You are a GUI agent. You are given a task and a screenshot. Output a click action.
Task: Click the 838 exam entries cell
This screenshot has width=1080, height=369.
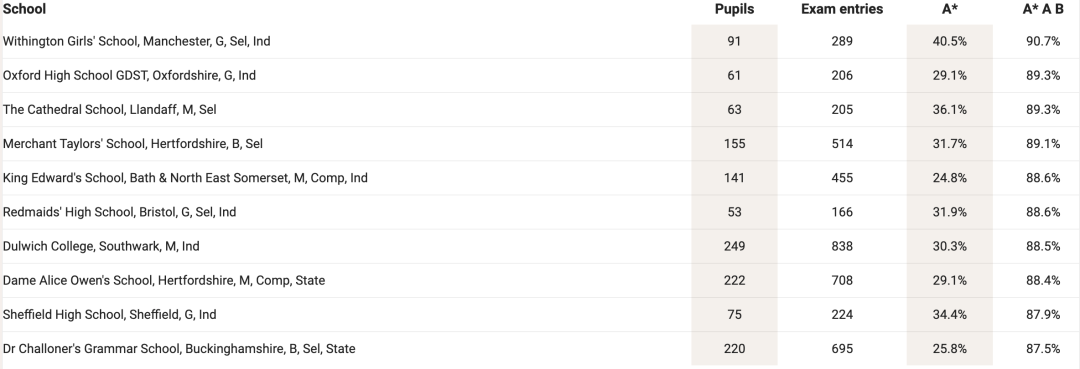pyautogui.click(x=842, y=246)
